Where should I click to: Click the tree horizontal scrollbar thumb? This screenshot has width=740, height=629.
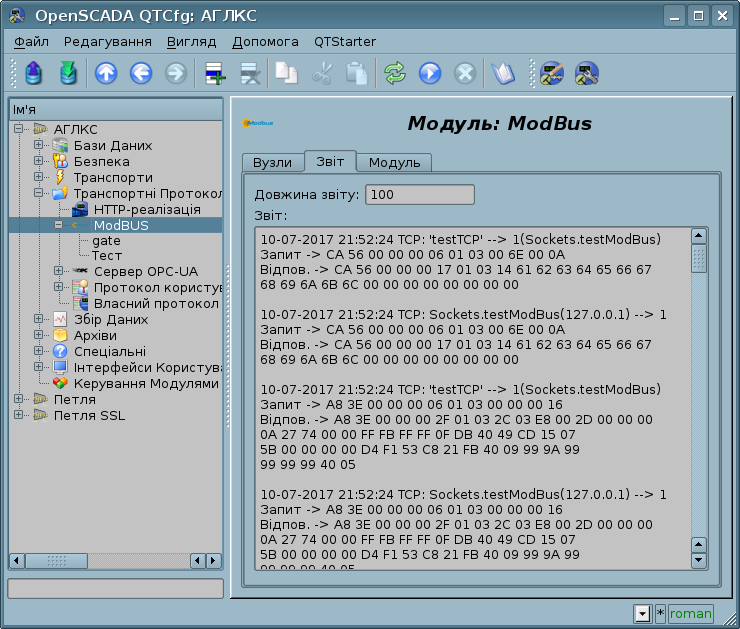57,561
